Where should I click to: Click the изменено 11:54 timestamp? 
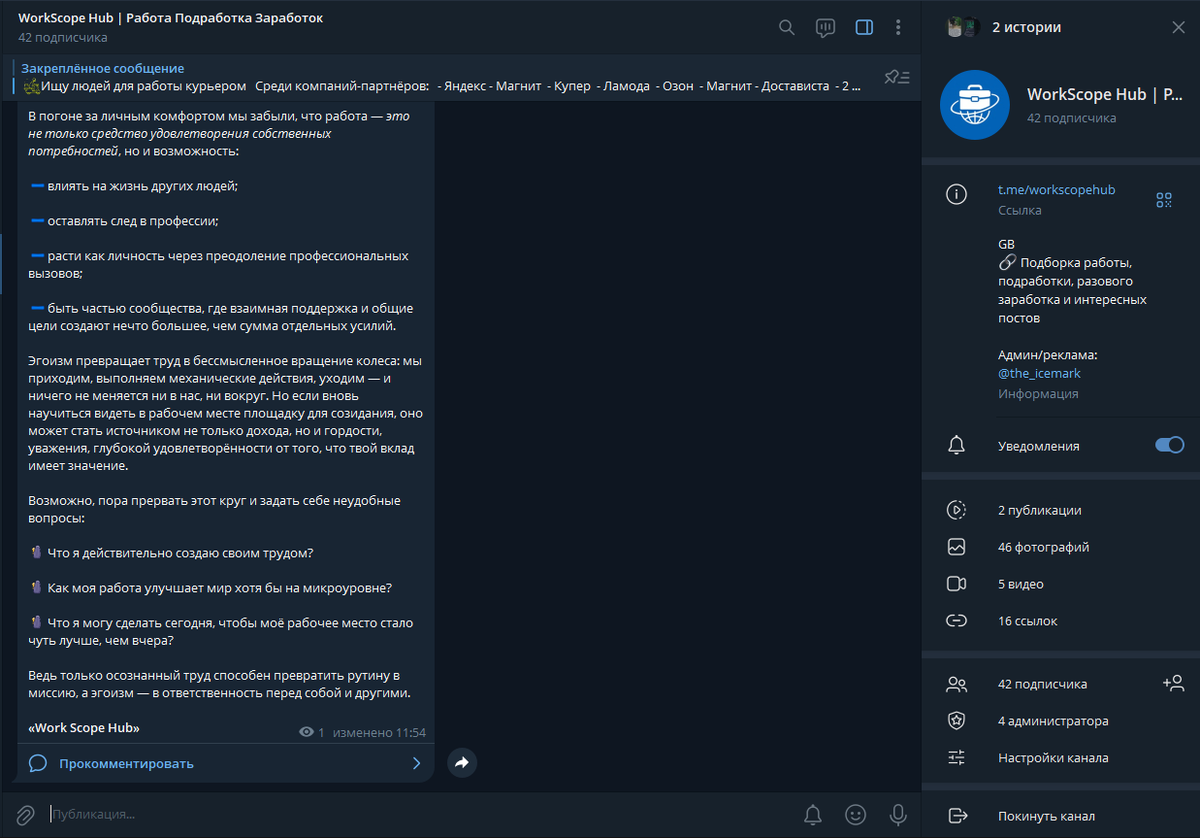pyautogui.click(x=379, y=733)
